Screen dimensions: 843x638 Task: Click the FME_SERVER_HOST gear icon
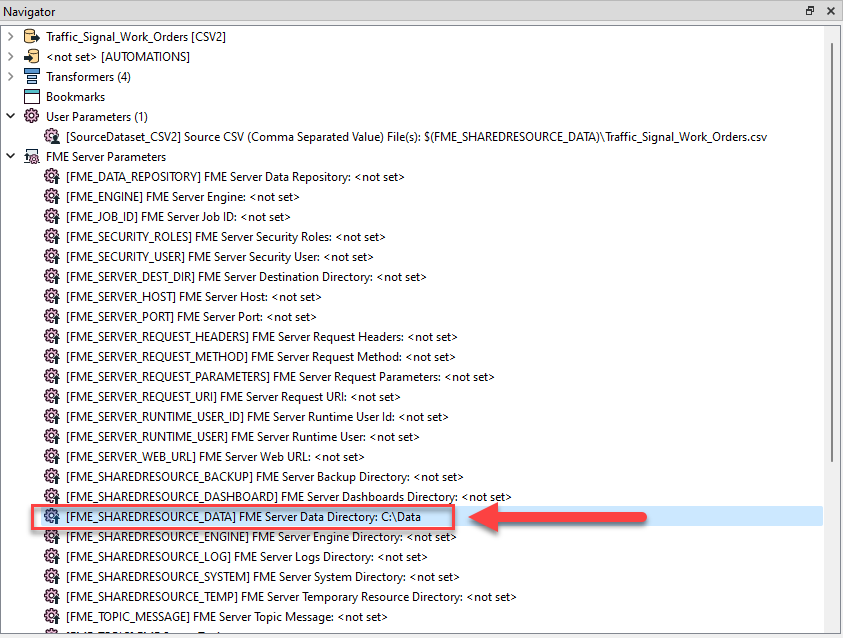52,296
